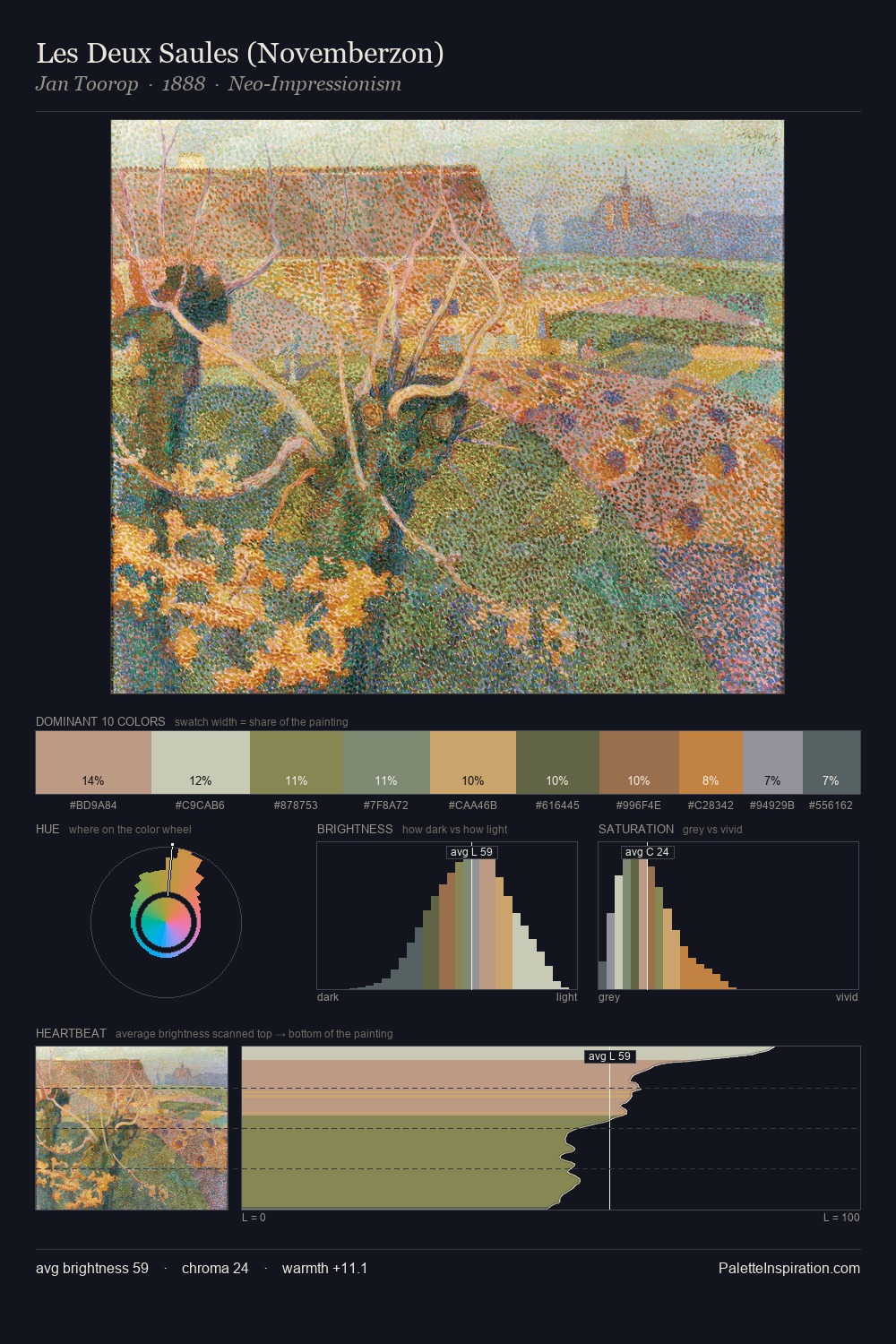
Task: Select the #C28342 orange swatch
Action: coord(711,762)
